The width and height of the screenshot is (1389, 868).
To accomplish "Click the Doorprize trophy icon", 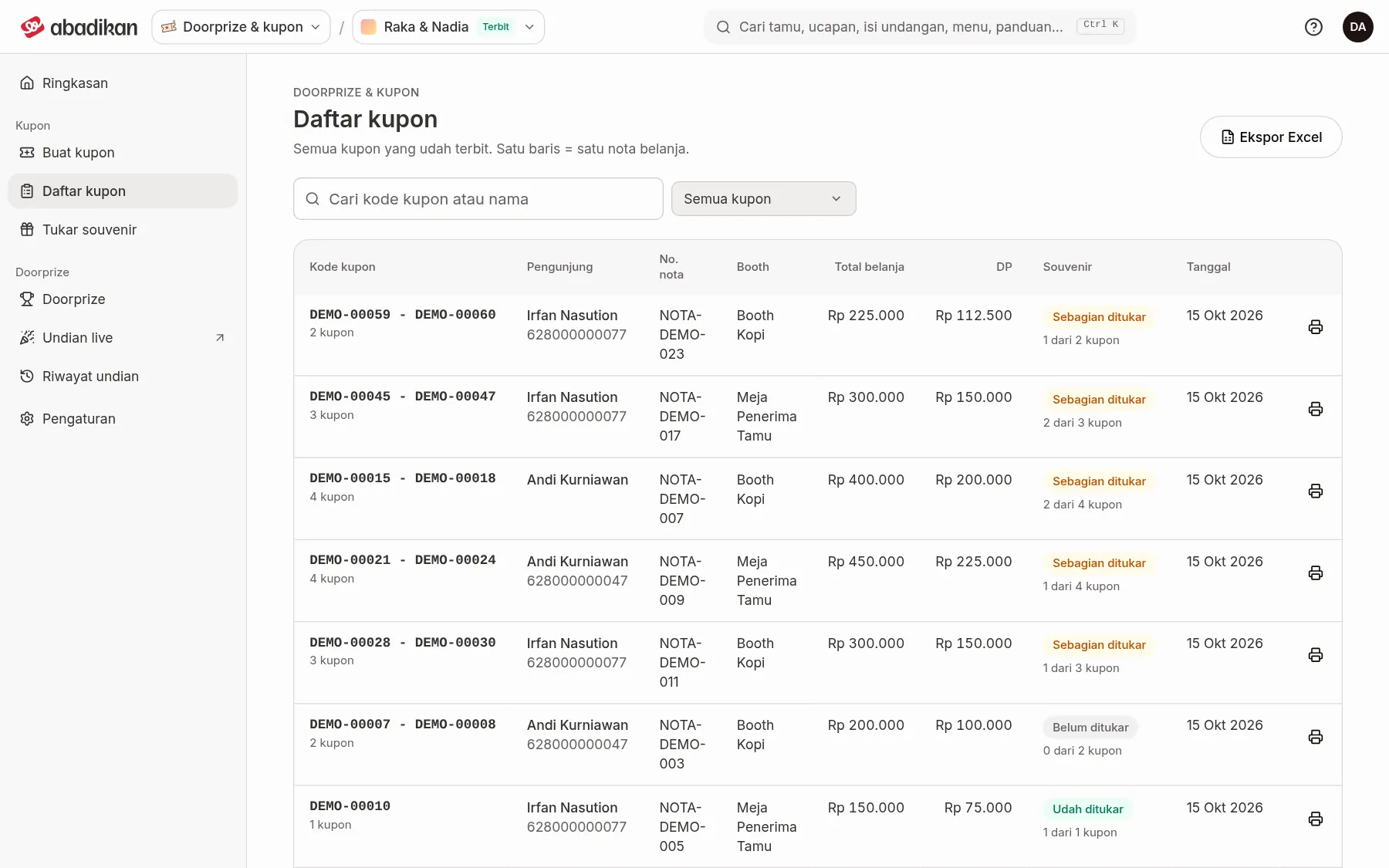I will pyautogui.click(x=27, y=299).
